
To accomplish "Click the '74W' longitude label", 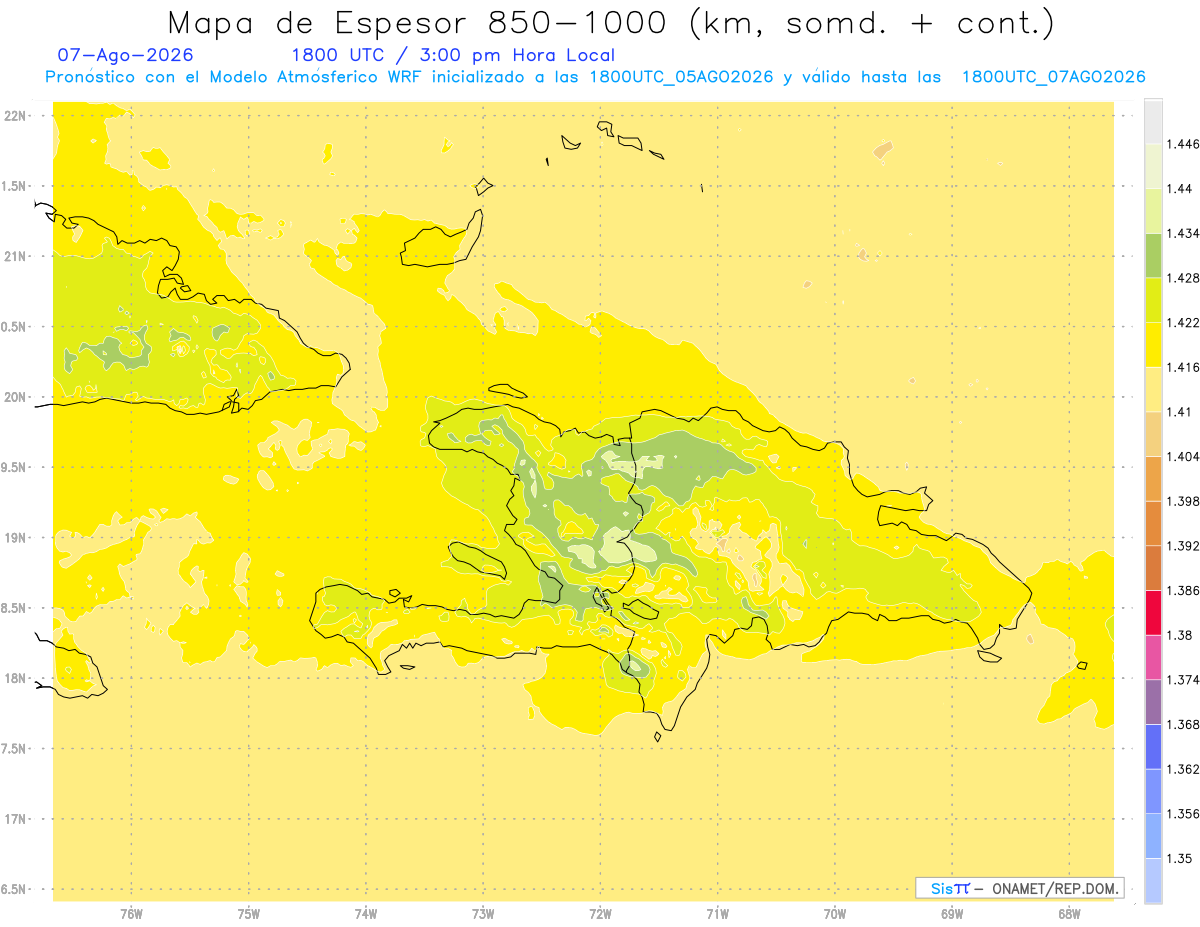I will [x=365, y=914].
